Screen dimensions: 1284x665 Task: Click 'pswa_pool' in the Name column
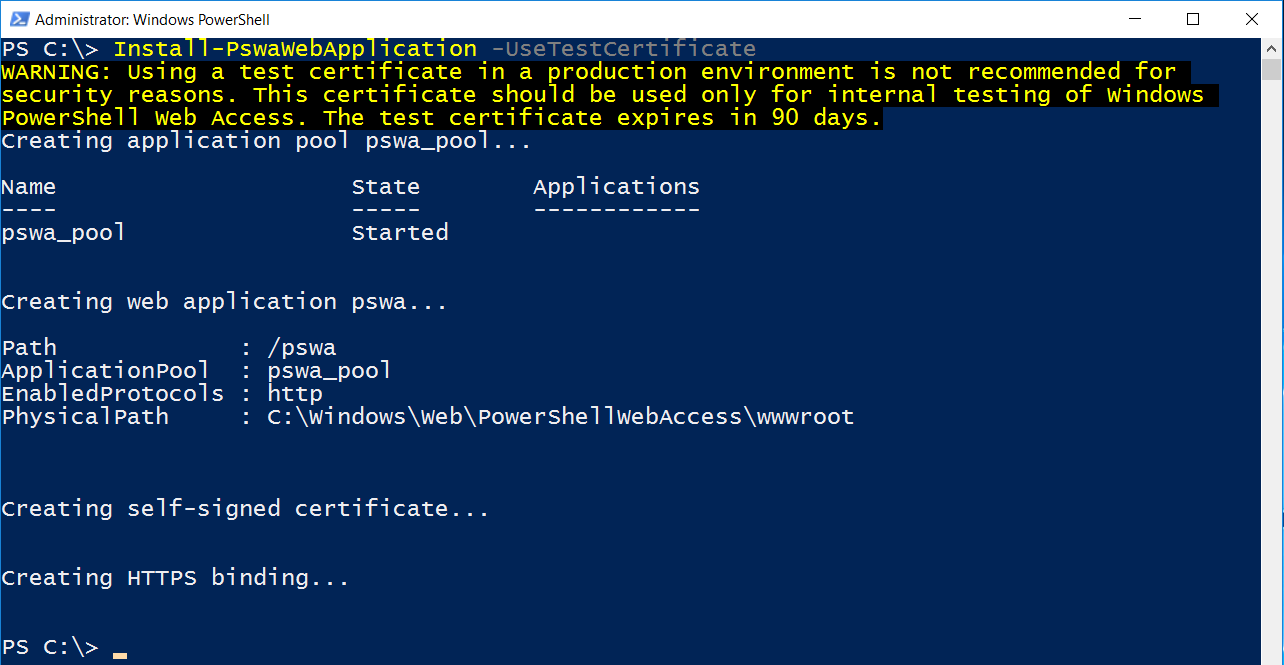pyautogui.click(x=64, y=233)
